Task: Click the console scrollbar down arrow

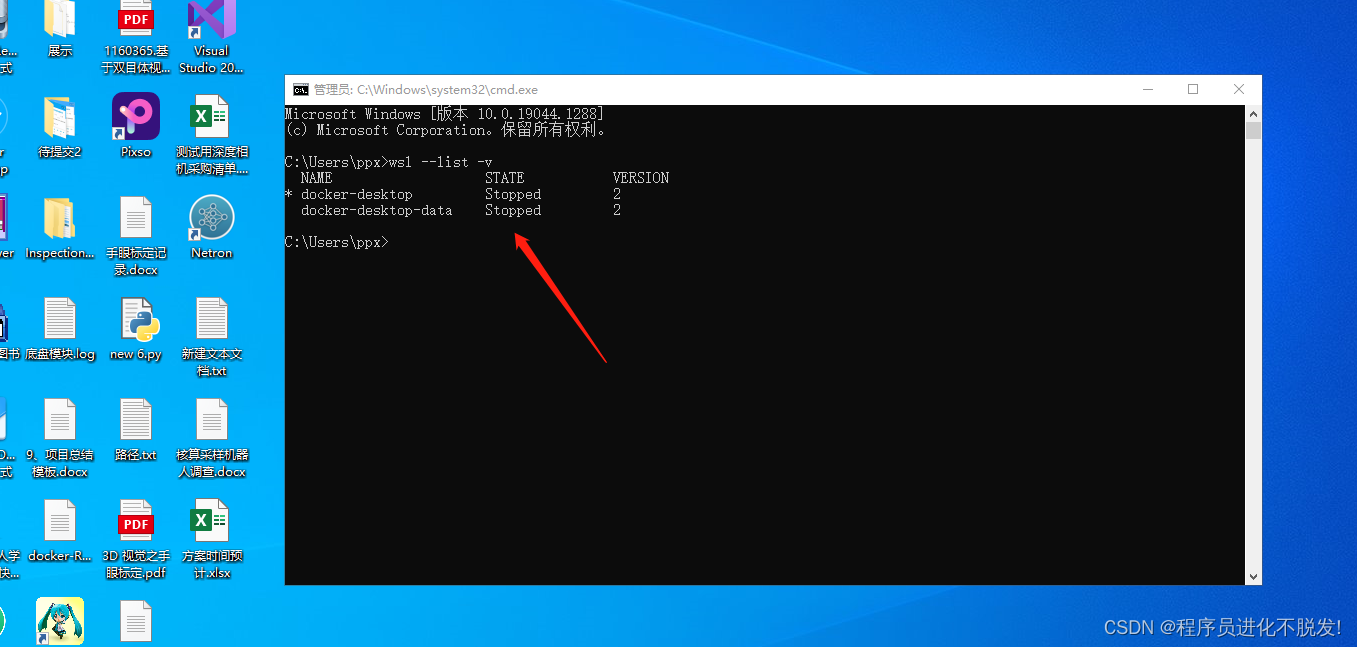Action: (1253, 576)
